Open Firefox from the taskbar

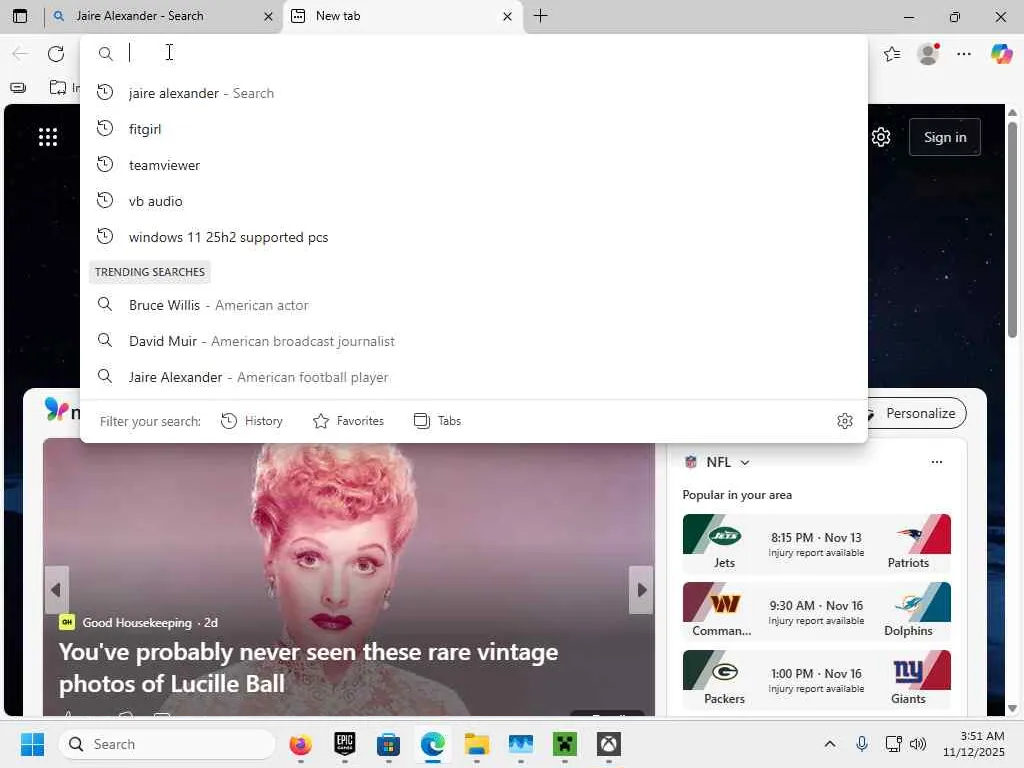(300, 744)
